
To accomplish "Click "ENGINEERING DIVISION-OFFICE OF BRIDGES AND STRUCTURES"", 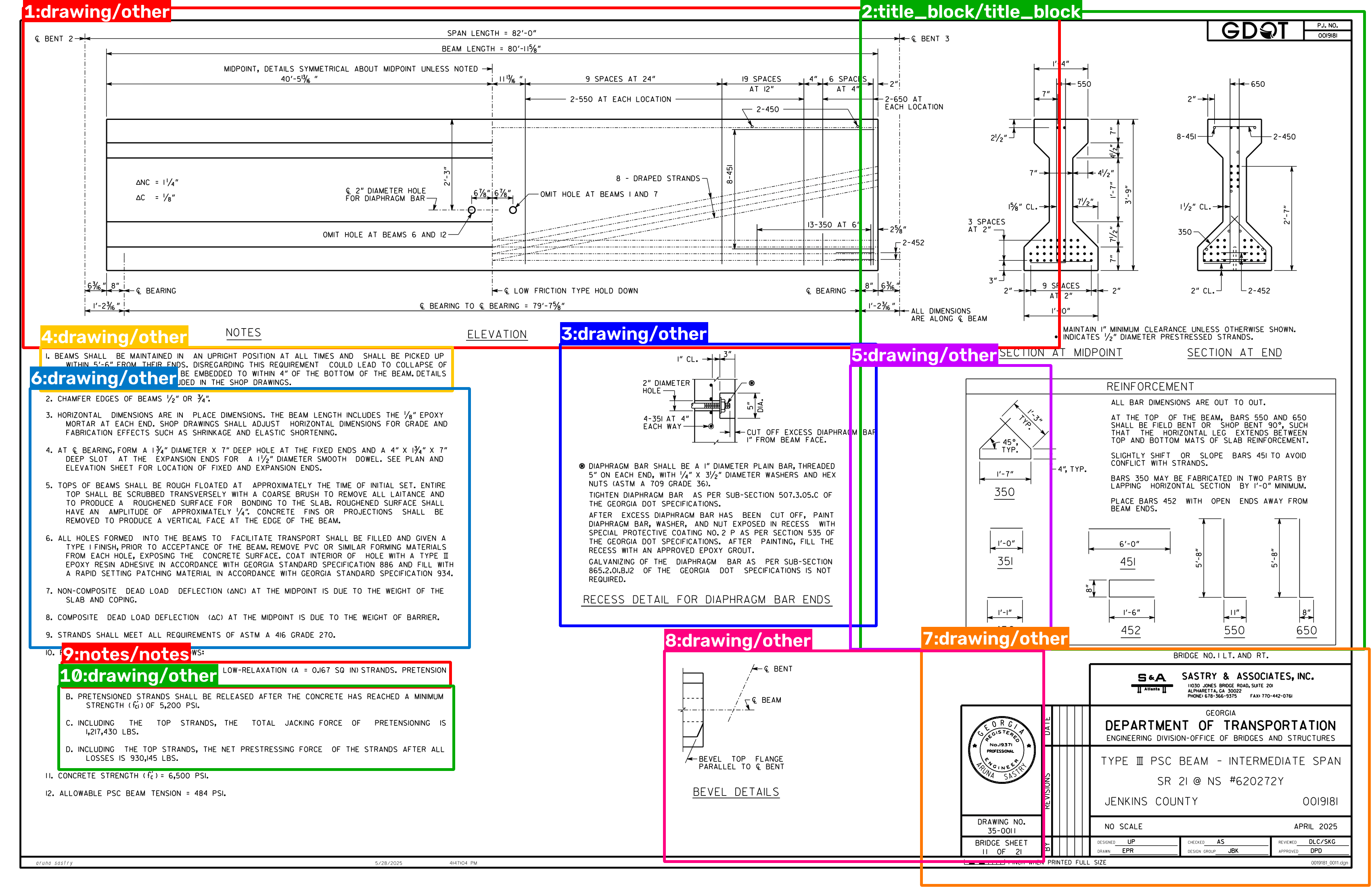I will tap(1220, 739).
